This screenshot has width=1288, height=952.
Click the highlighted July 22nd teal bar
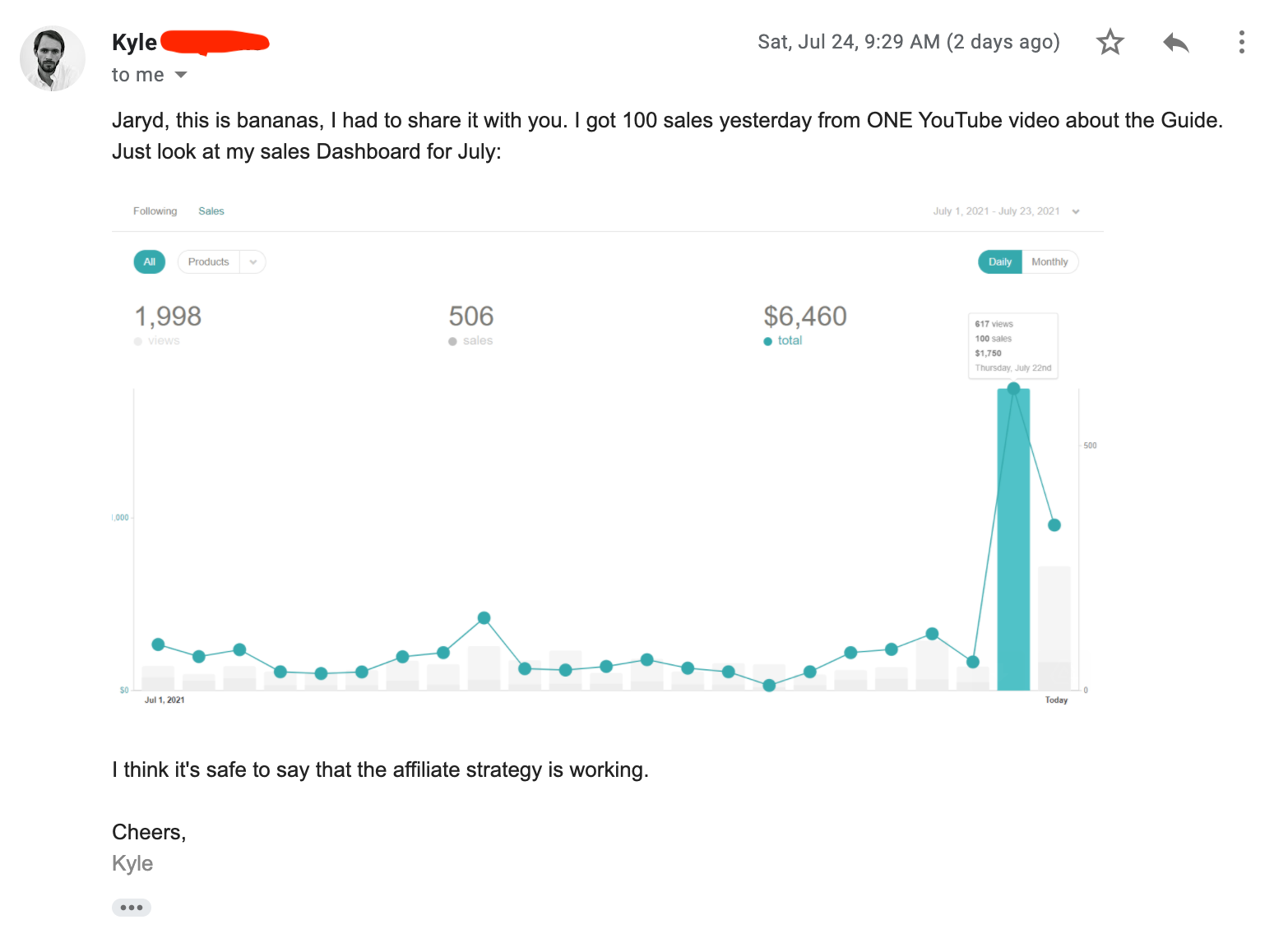click(1013, 543)
